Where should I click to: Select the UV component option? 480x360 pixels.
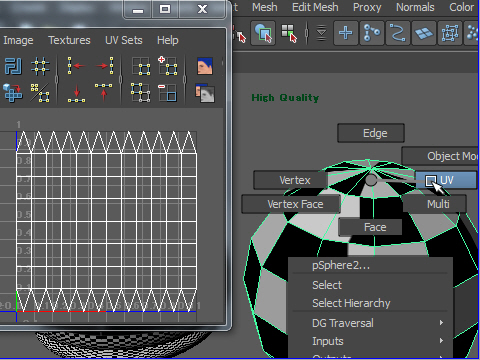click(x=446, y=180)
